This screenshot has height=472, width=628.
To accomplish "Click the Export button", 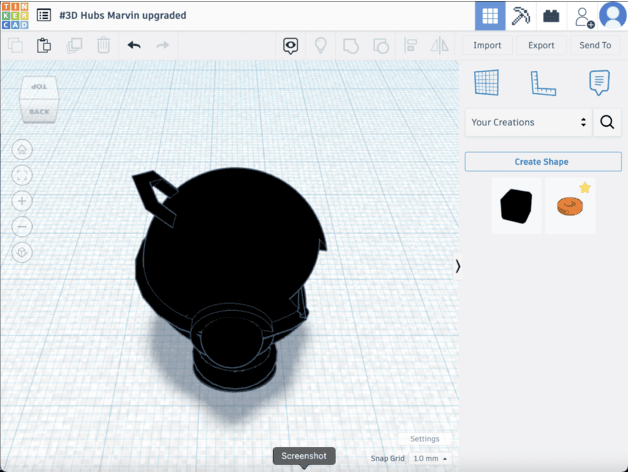I will click(541, 45).
